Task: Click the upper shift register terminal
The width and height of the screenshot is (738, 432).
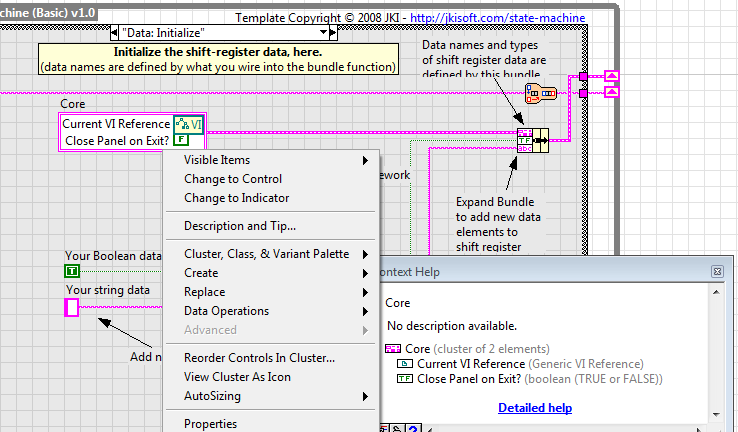Action: (x=611, y=76)
